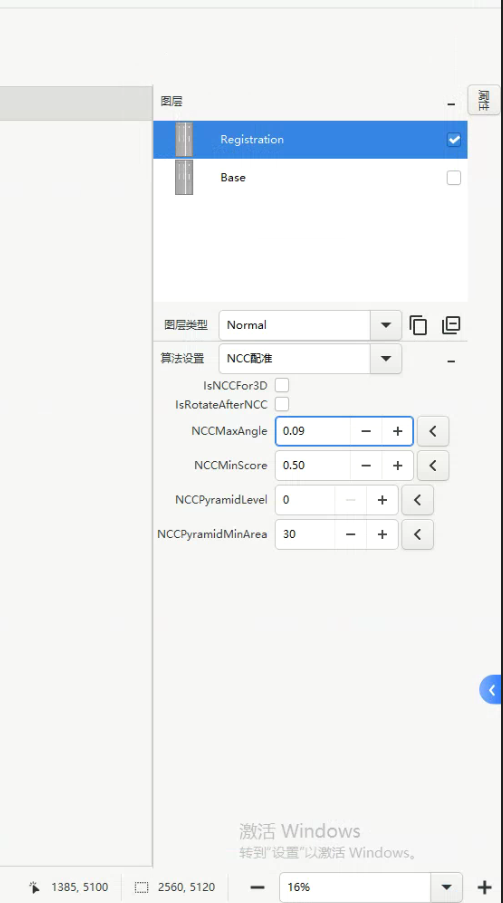The height and width of the screenshot is (903, 503).
Task: Uncheck the Registration layer checkbox
Action: tap(454, 139)
